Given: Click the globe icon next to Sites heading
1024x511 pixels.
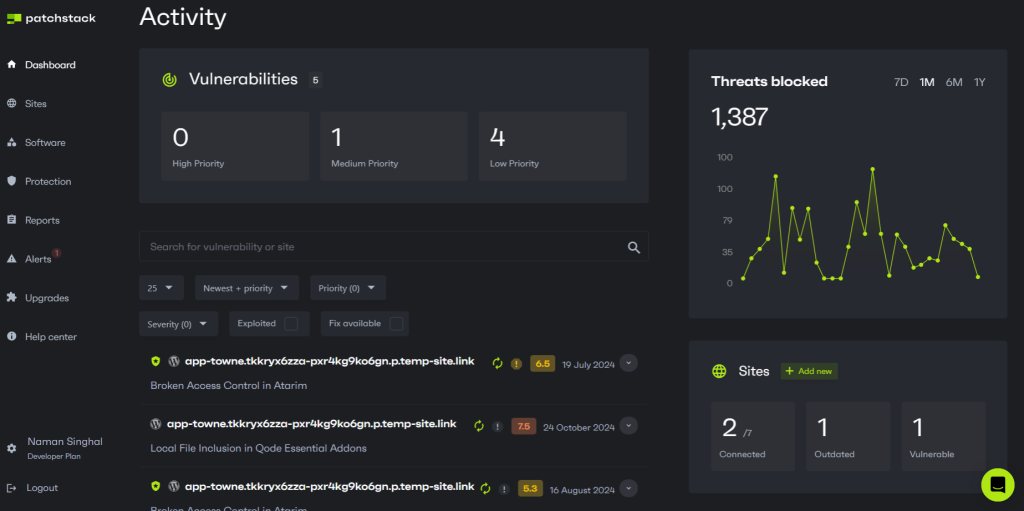Looking at the screenshot, I should click(x=719, y=371).
